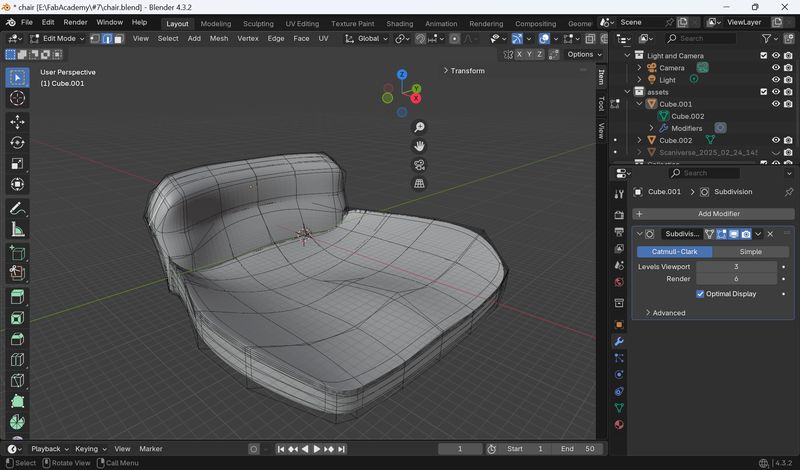Screen dimensions: 800x470
Task: Open the Global transform orientation dropdown
Action: pyautogui.click(x=366, y=39)
